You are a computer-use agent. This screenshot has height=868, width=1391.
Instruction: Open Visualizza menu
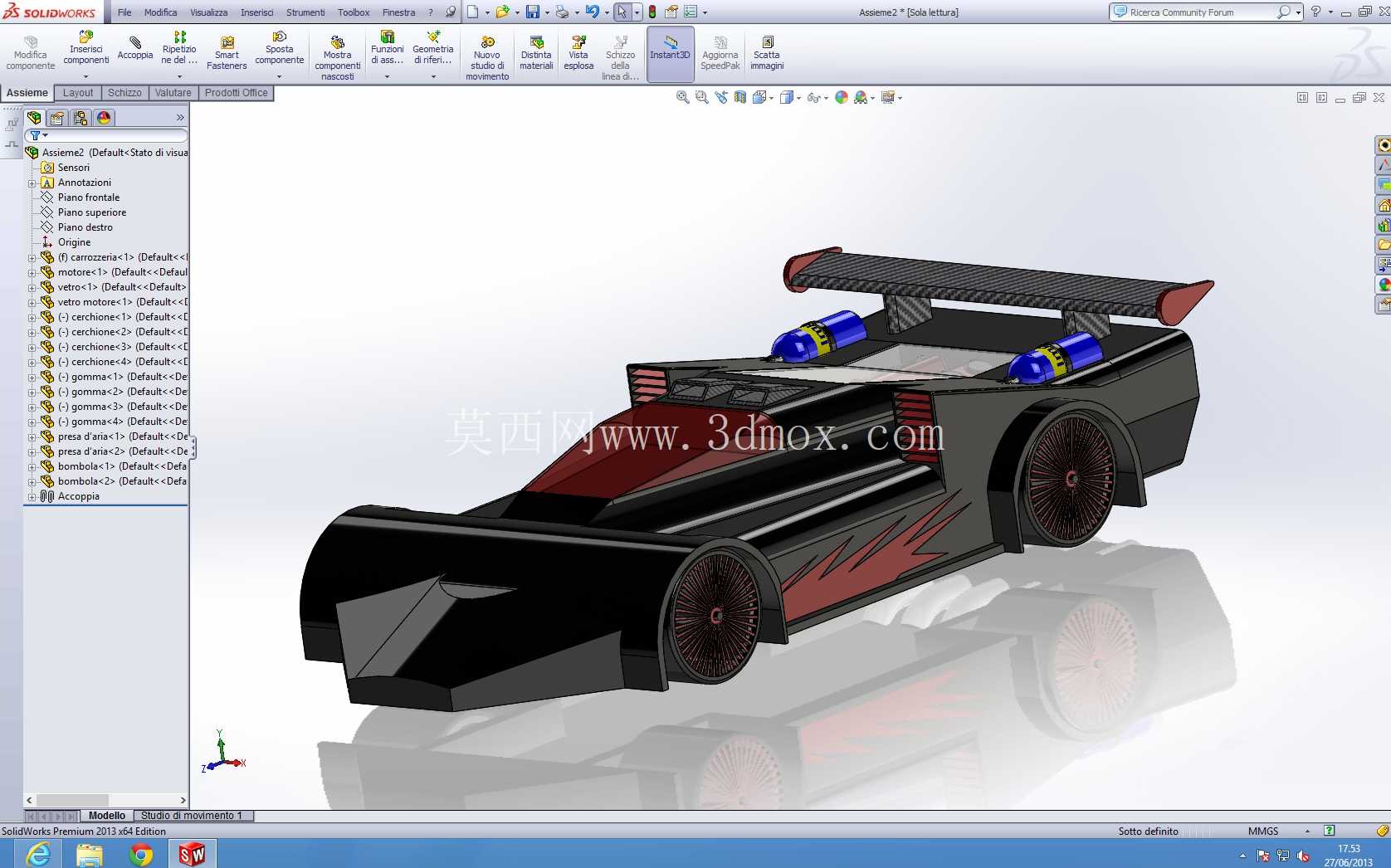(x=209, y=12)
